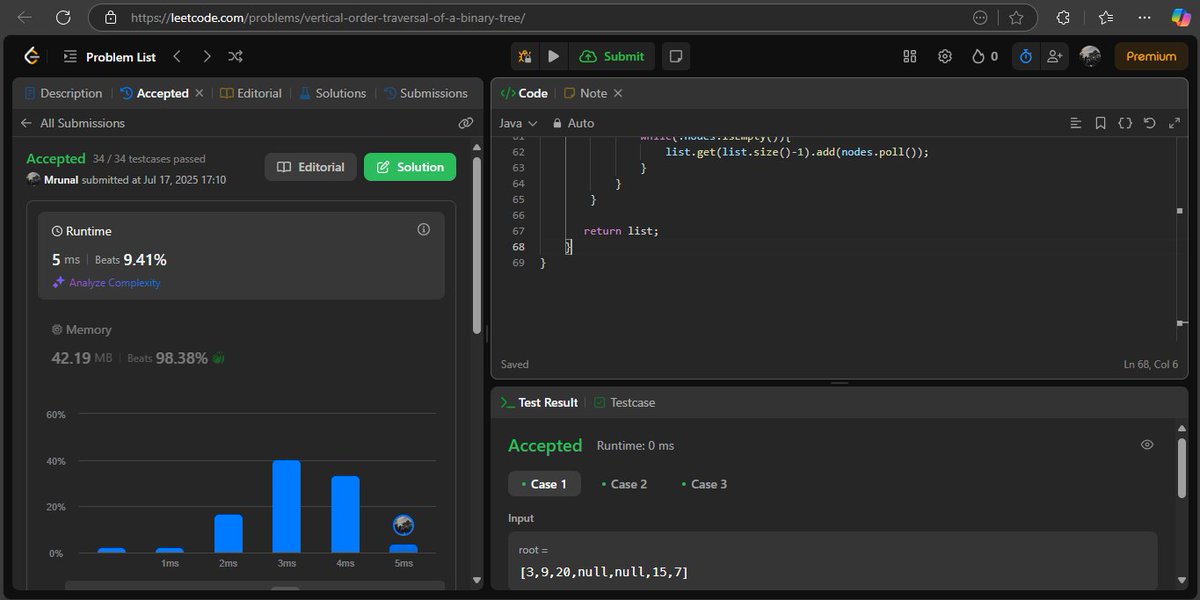The height and width of the screenshot is (600, 1200).
Task: Click the grey Editorial button
Action: pyautogui.click(x=311, y=167)
